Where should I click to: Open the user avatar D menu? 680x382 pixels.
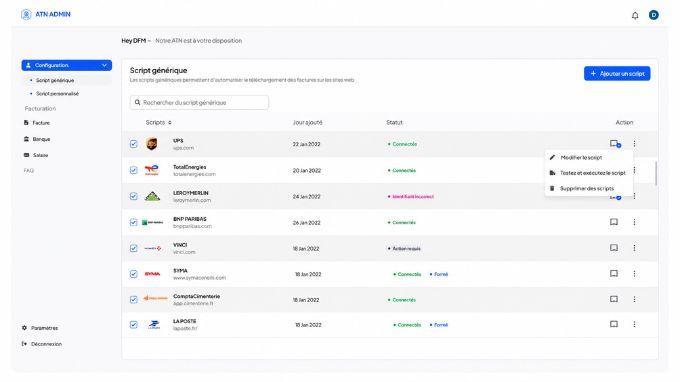[x=654, y=15]
